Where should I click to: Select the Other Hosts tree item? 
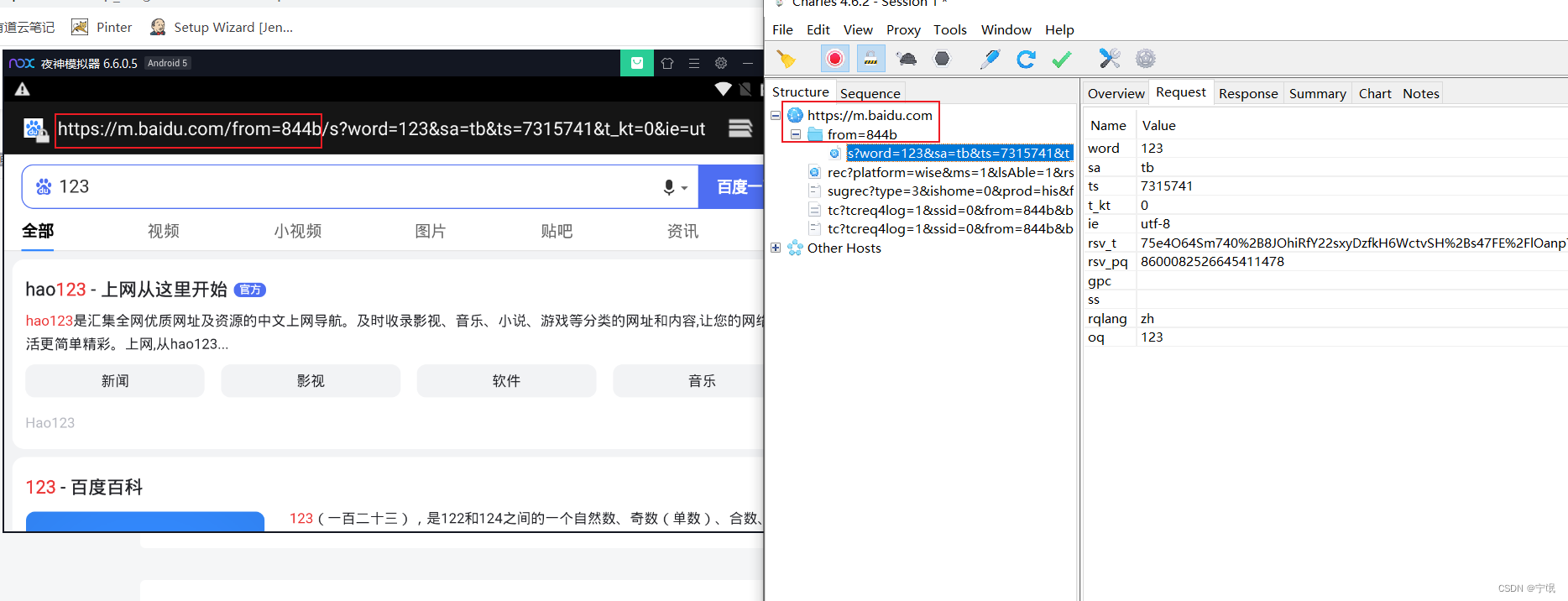point(844,248)
